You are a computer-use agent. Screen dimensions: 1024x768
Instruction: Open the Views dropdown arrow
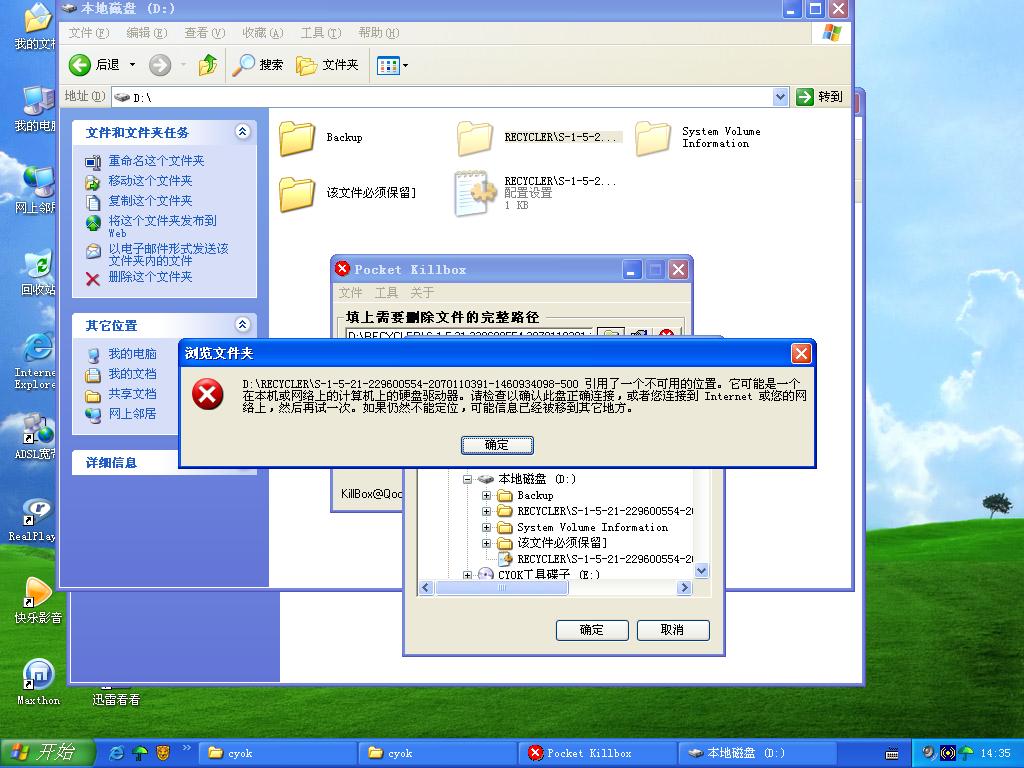[x=406, y=65]
